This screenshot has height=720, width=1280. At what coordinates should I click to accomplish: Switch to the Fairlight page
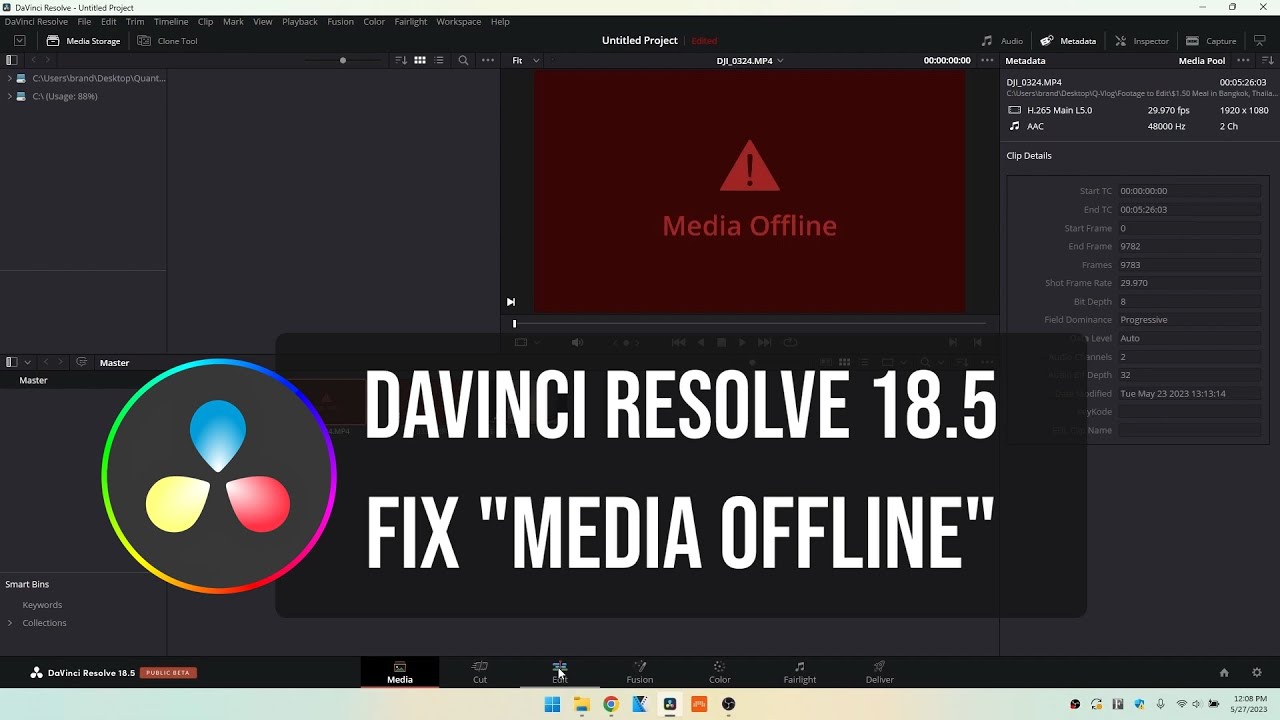(800, 673)
